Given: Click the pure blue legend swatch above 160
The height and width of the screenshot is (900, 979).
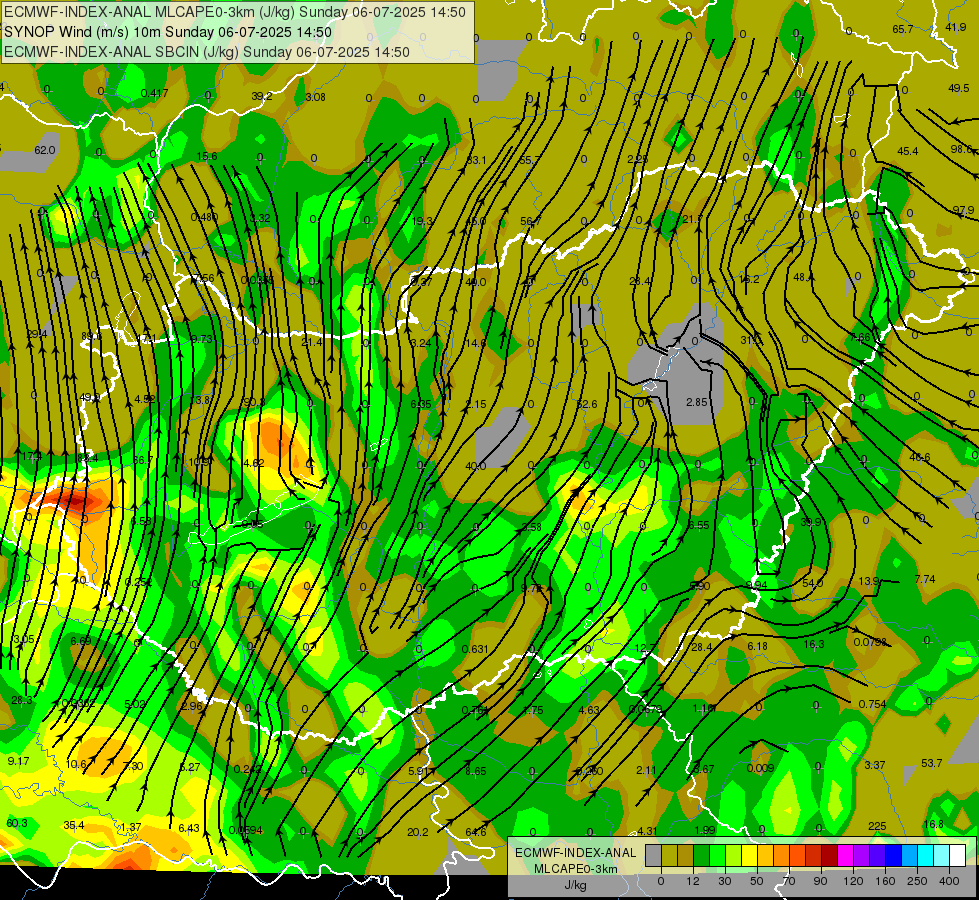Looking at the screenshot, I should [893, 855].
